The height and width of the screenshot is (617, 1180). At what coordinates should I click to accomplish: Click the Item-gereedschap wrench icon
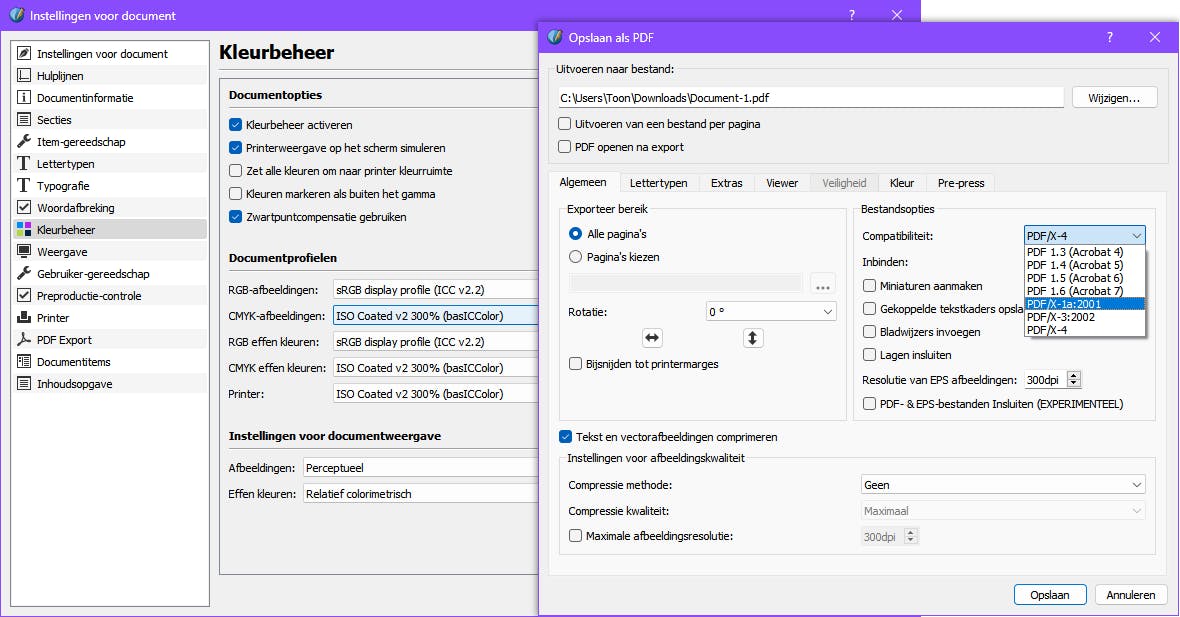(x=24, y=142)
